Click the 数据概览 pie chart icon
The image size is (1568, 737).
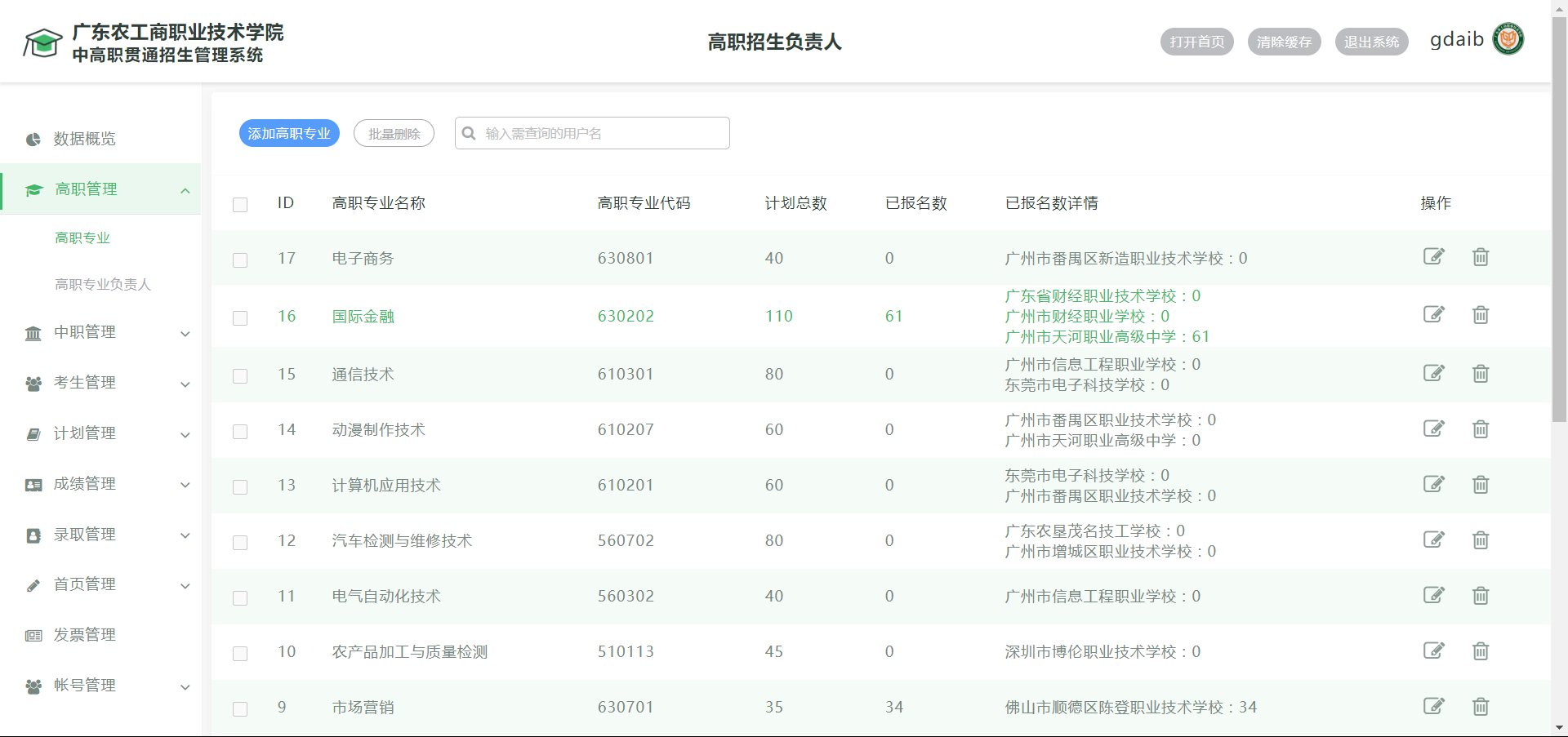coord(33,140)
